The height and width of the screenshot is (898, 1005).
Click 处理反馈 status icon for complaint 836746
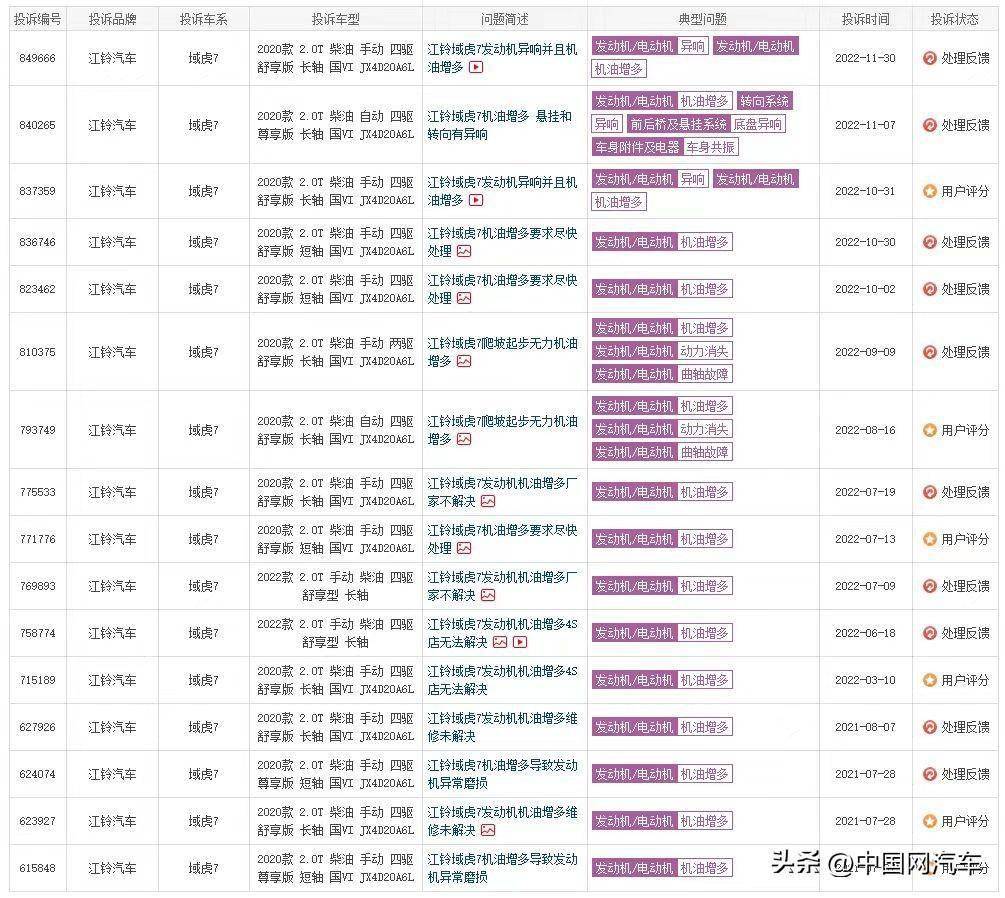click(x=929, y=242)
